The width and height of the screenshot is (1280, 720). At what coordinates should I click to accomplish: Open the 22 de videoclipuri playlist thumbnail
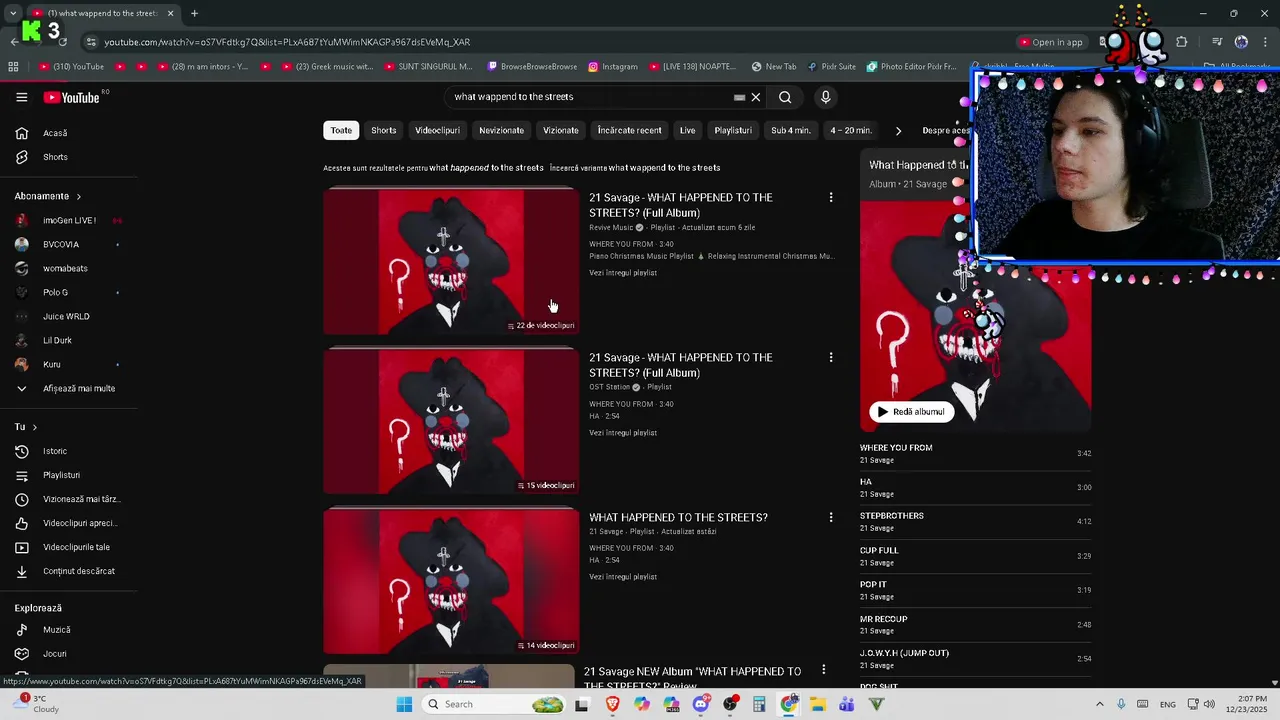(450, 260)
